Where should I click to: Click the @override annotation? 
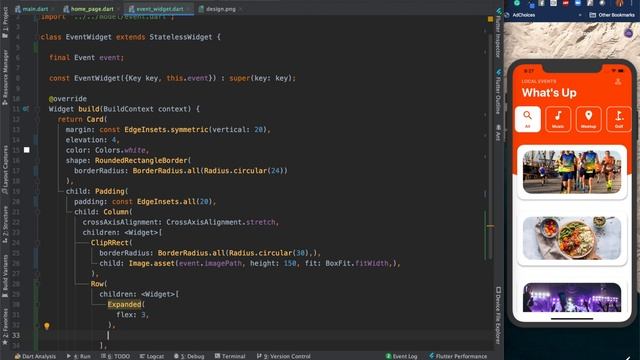click(x=68, y=99)
